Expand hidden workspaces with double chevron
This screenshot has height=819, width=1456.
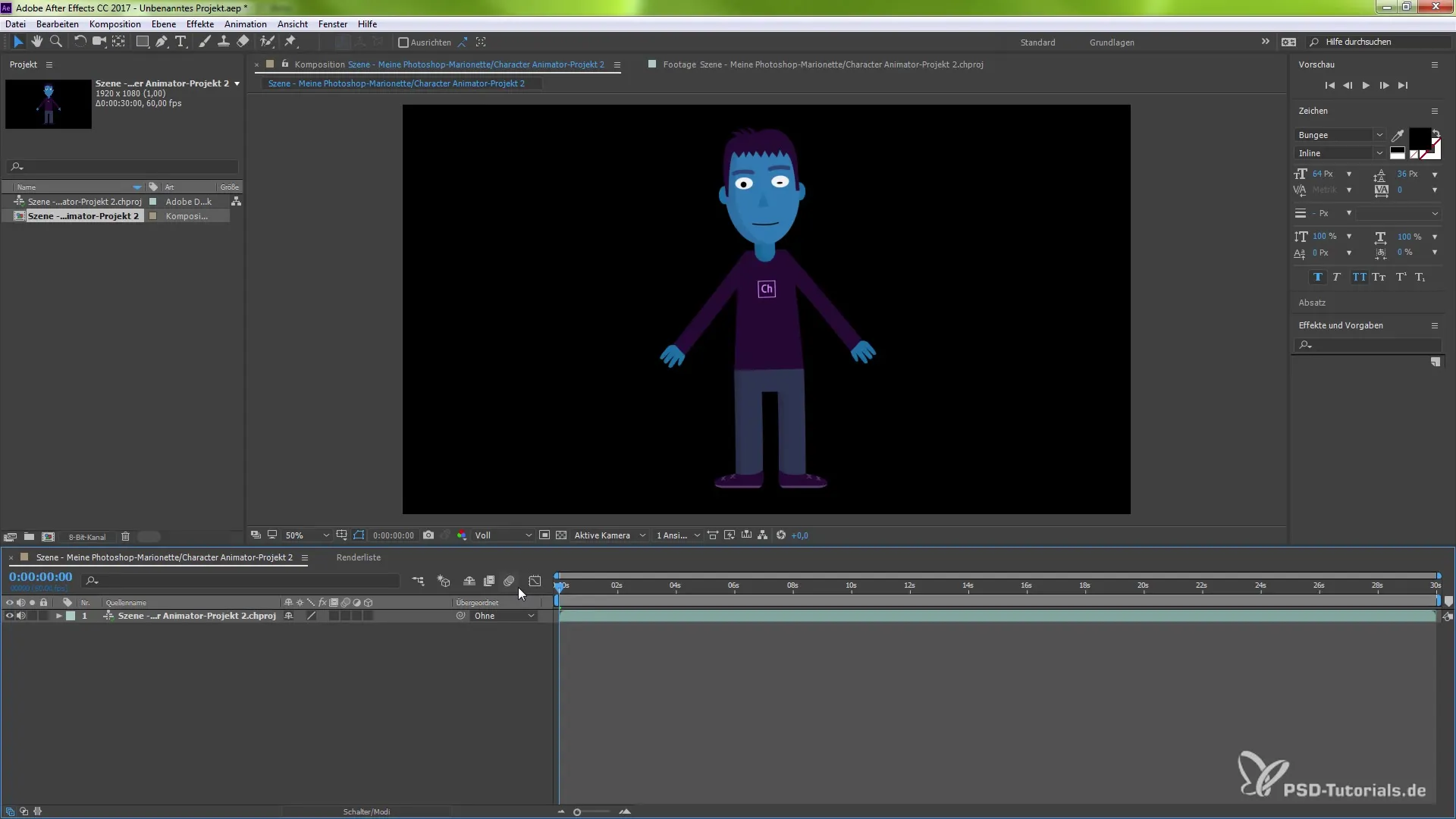click(x=1265, y=42)
